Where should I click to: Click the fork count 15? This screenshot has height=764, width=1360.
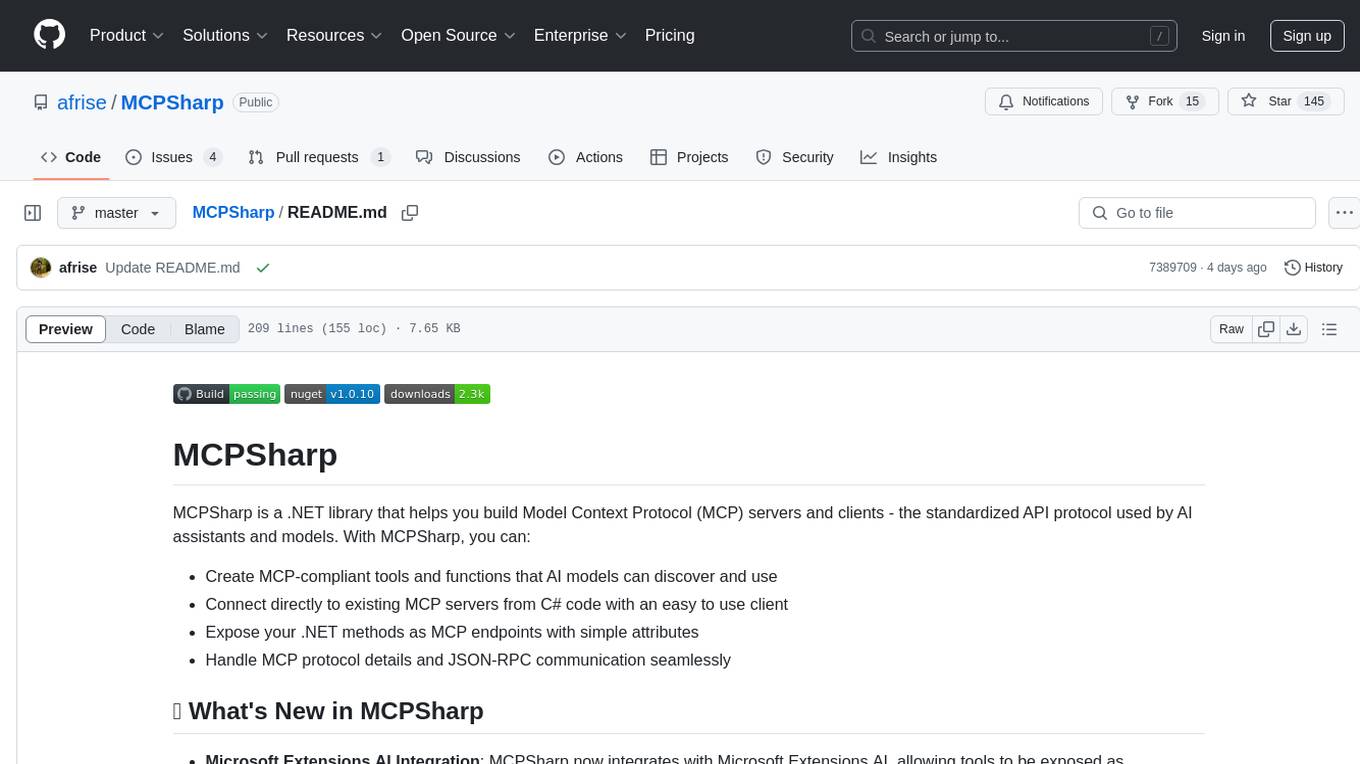[x=1192, y=102]
